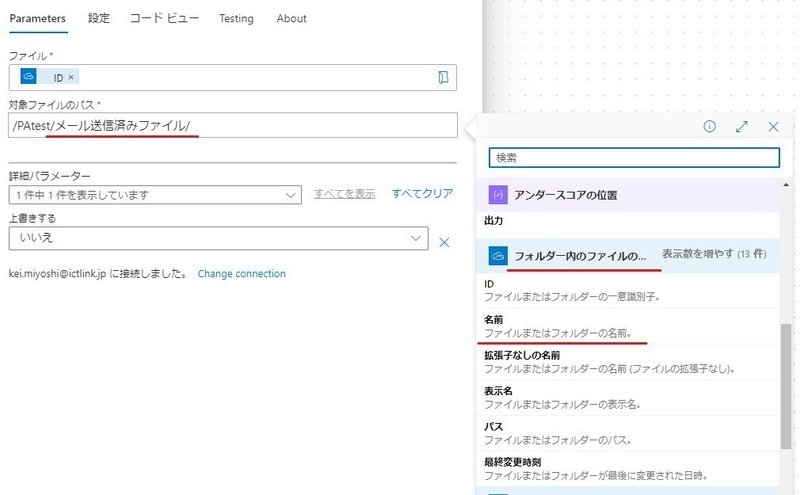Close the dynamic content panel
The image size is (800, 495).
(x=773, y=127)
